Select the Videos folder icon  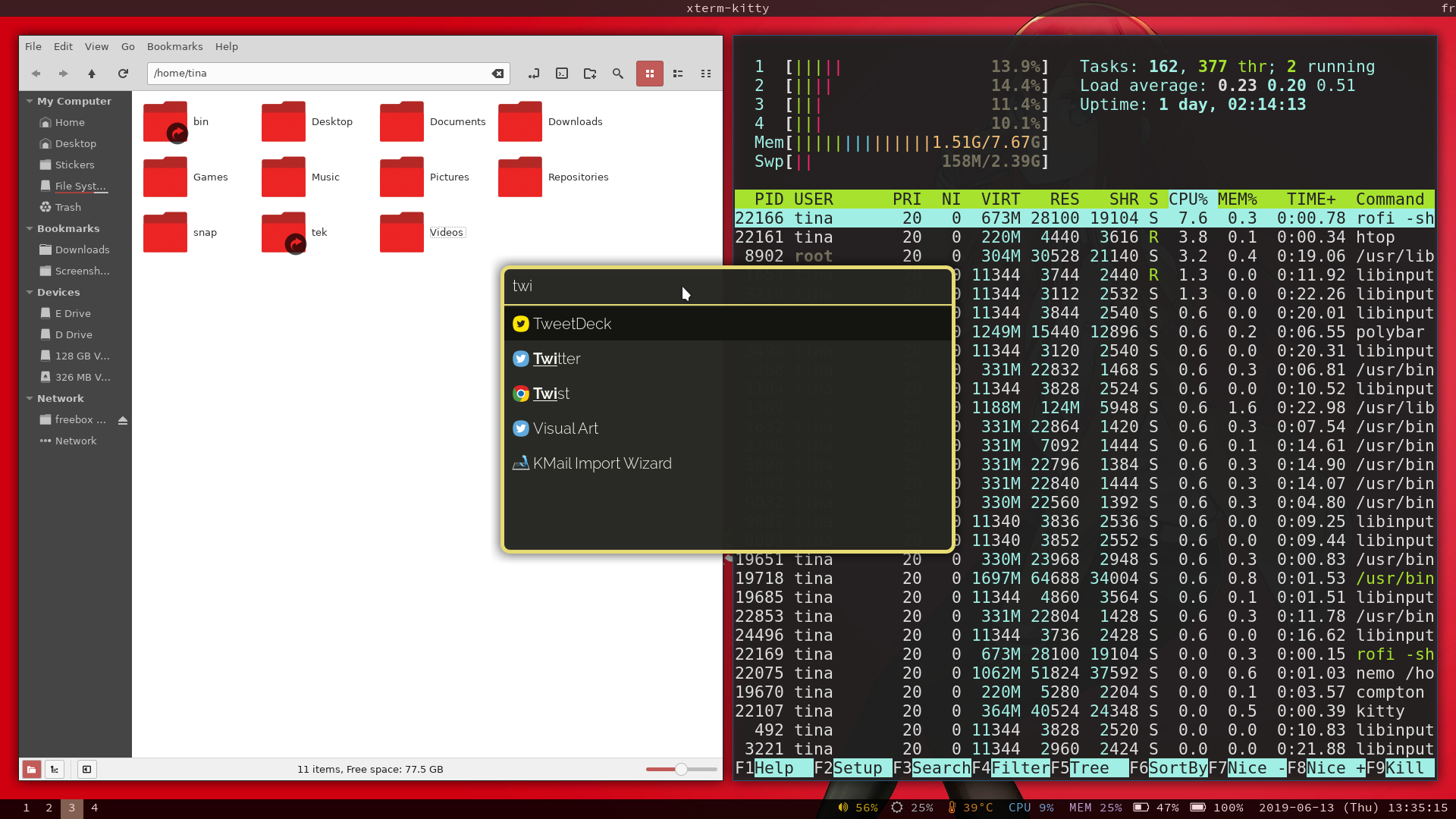tap(402, 232)
